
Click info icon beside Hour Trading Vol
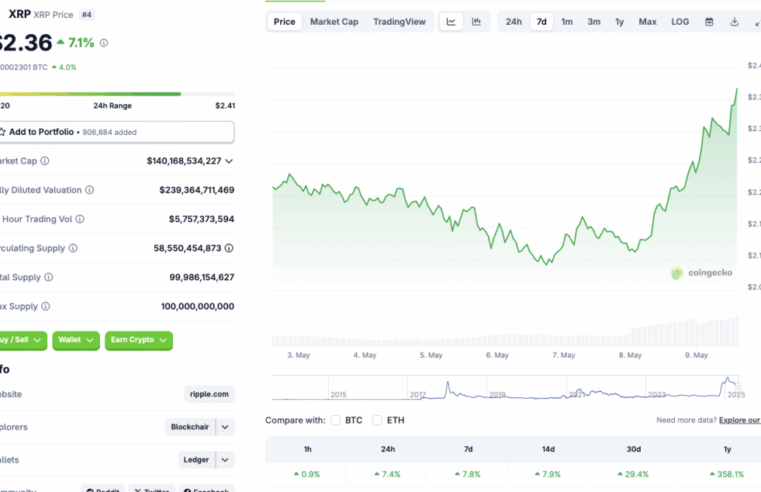click(x=80, y=219)
